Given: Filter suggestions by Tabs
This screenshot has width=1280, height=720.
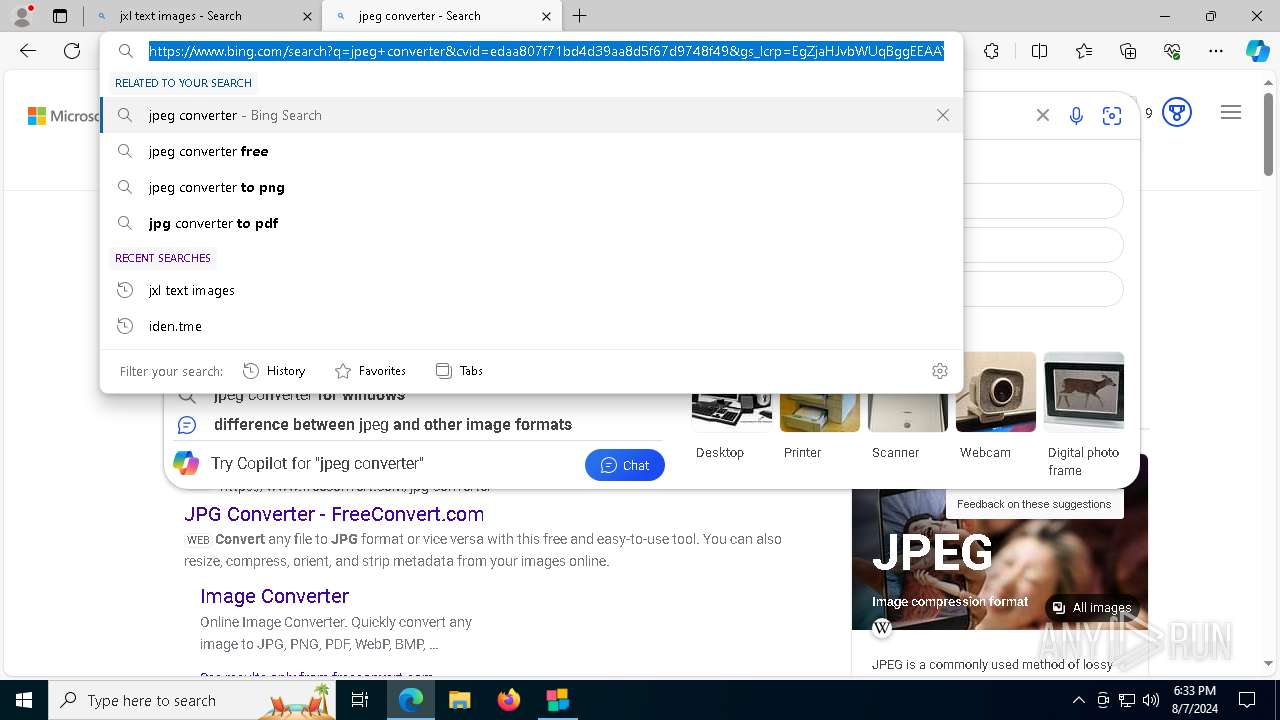Looking at the screenshot, I should click(460, 371).
